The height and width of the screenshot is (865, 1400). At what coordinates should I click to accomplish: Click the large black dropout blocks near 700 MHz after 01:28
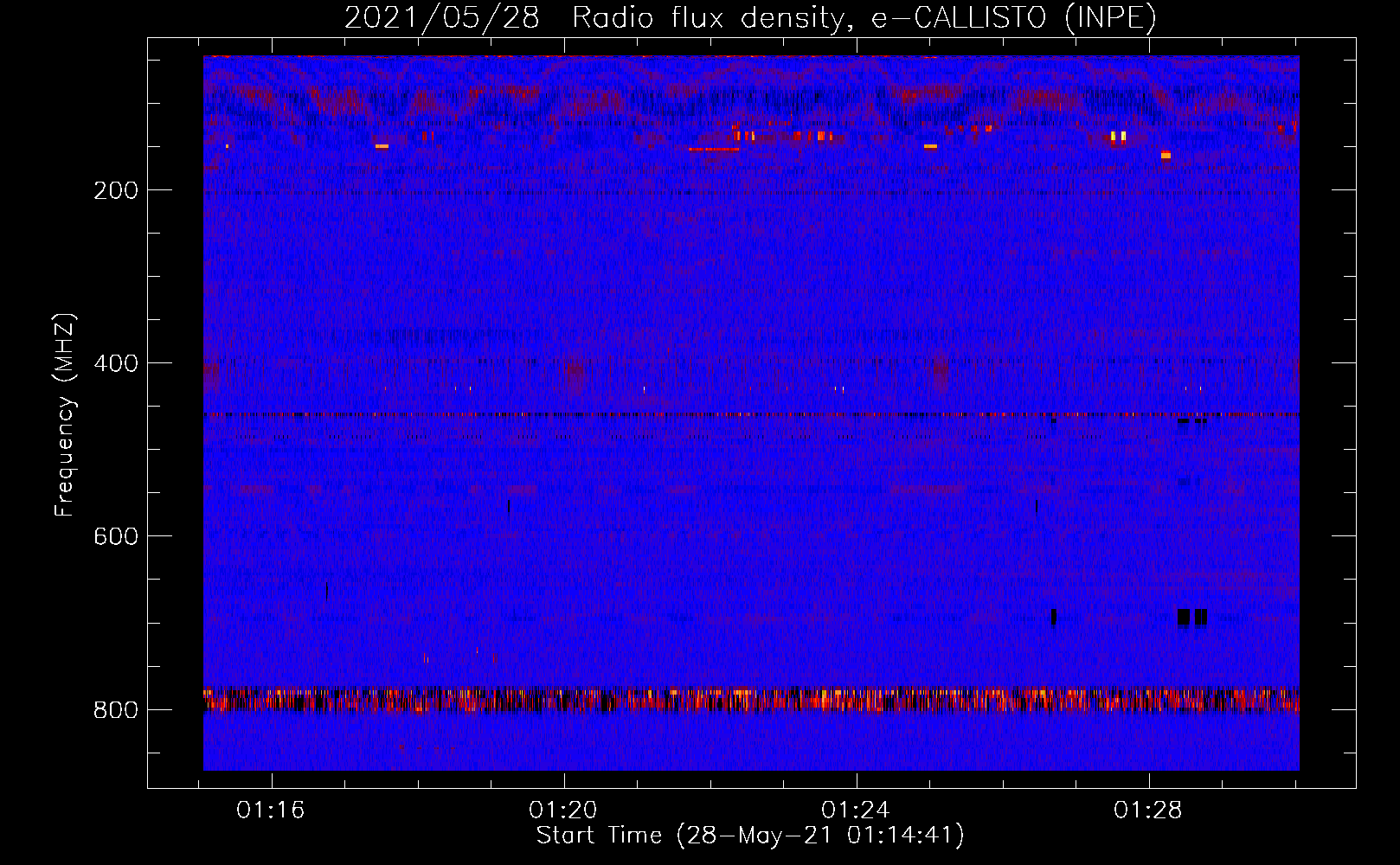(1192, 617)
